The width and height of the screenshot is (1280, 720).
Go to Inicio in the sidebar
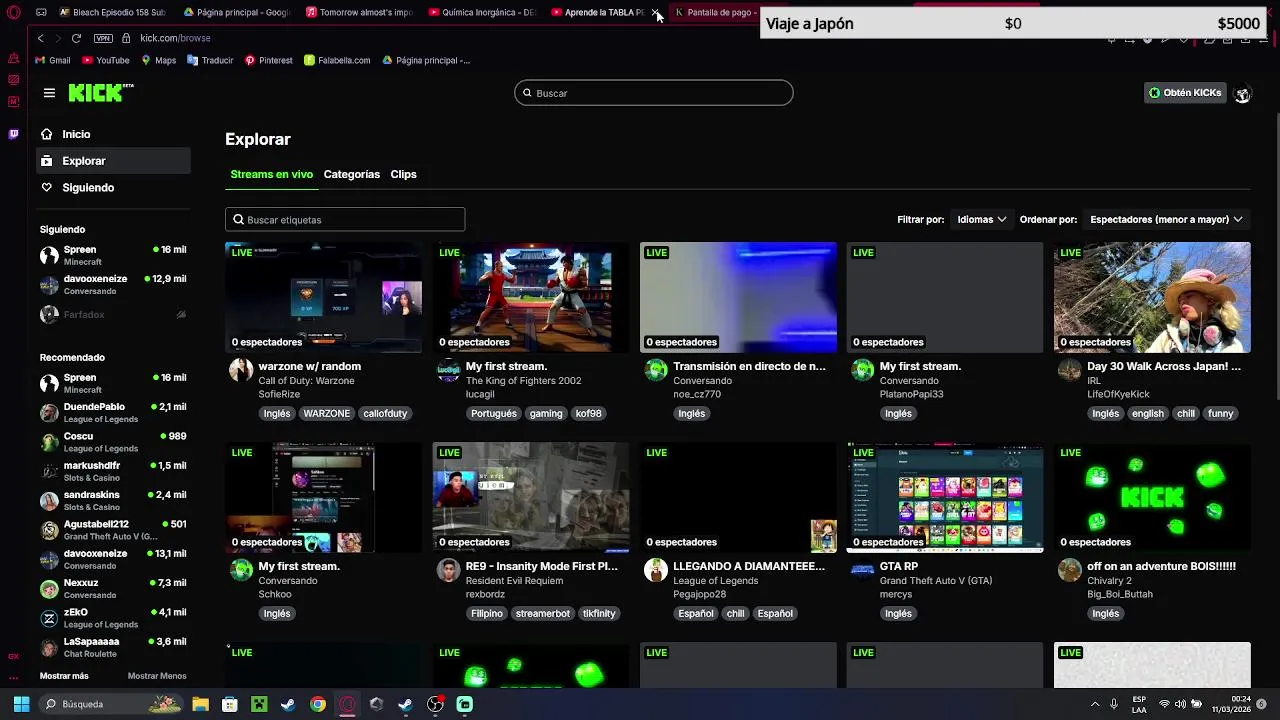pos(113,134)
